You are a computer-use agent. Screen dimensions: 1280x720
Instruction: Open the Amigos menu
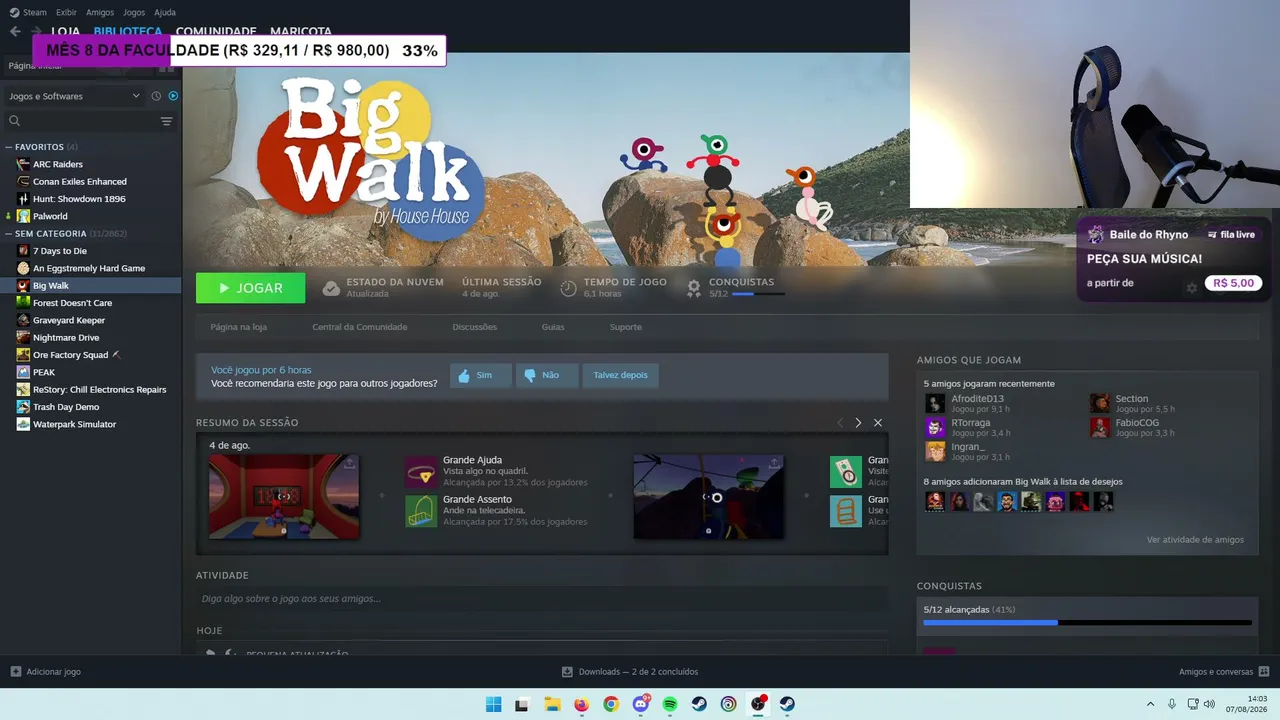click(x=100, y=12)
